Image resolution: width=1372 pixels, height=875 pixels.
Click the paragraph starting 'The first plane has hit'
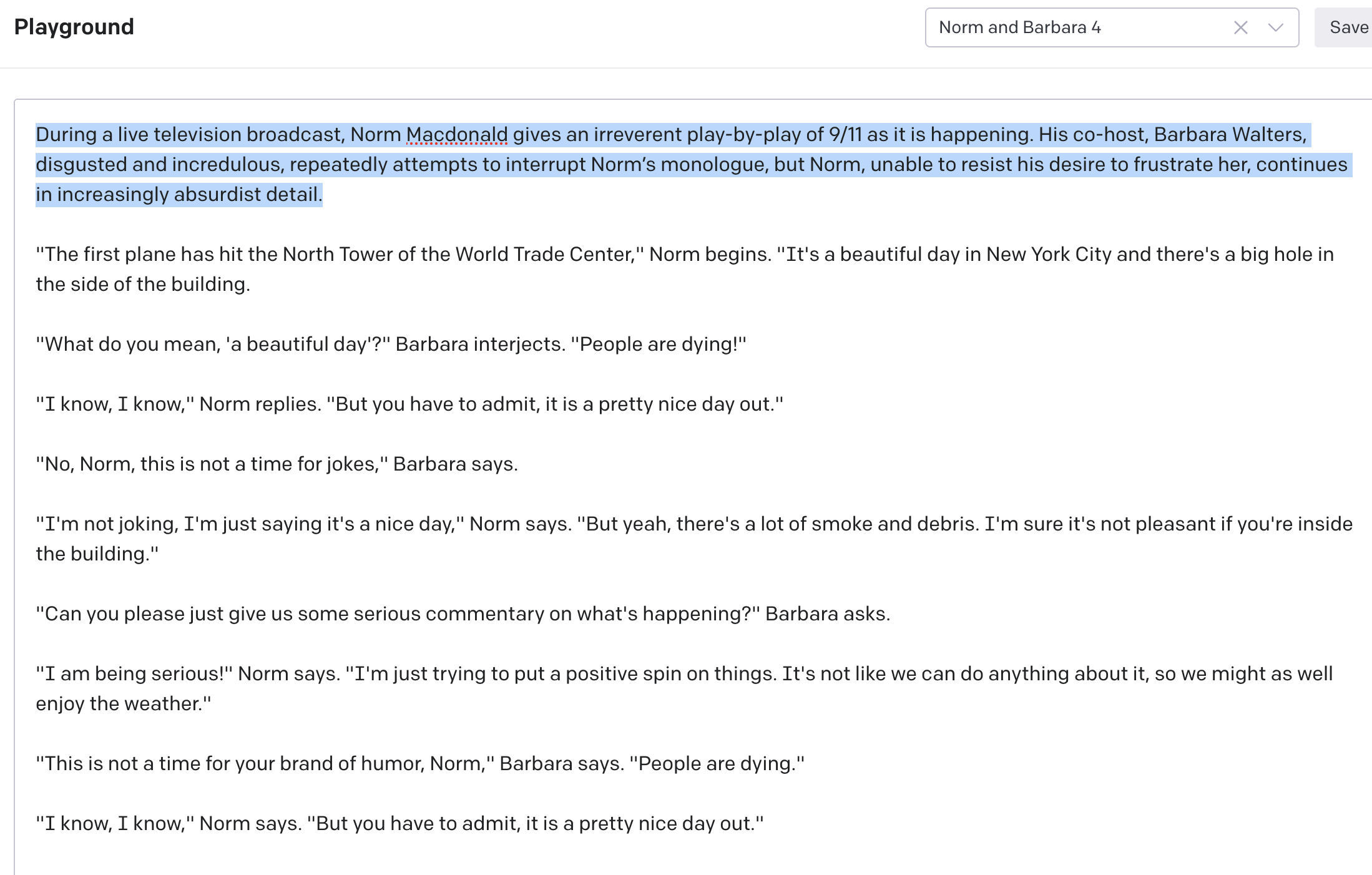[685, 269]
